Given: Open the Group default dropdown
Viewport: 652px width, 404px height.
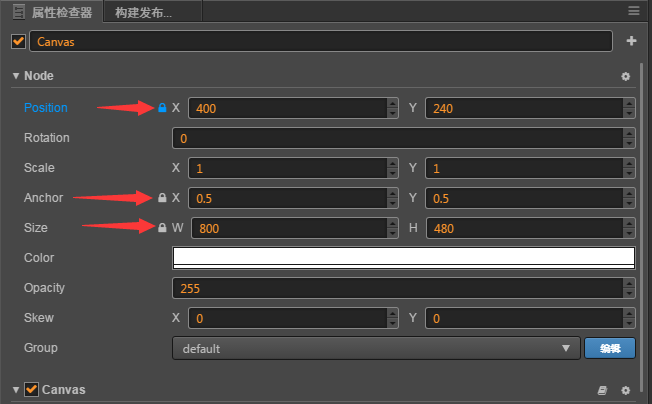Looking at the screenshot, I should tap(375, 348).
